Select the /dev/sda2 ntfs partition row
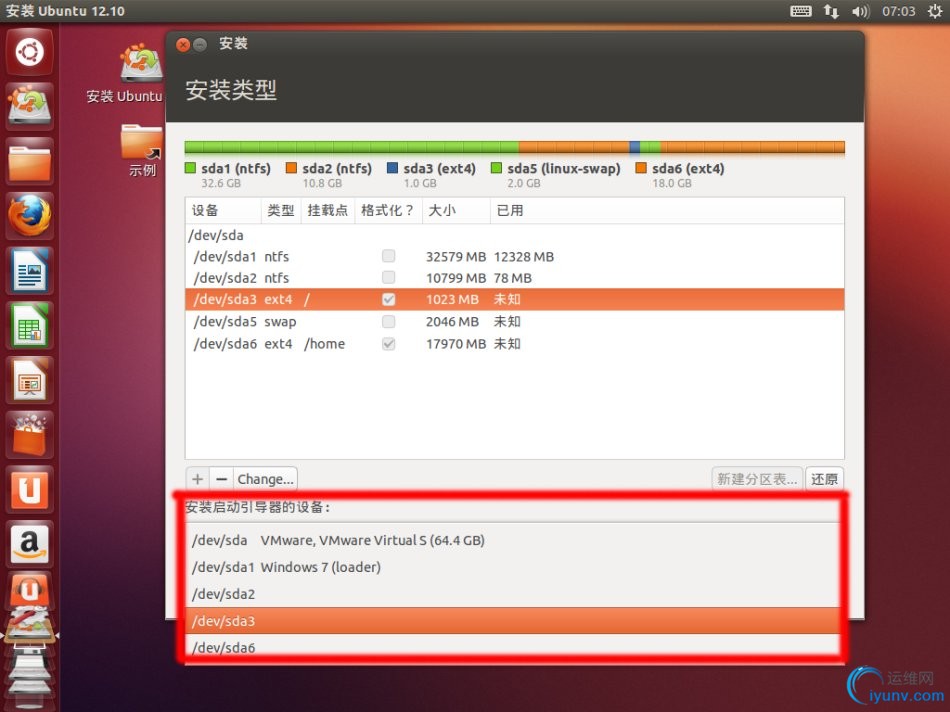The height and width of the screenshot is (712, 950). pos(514,278)
